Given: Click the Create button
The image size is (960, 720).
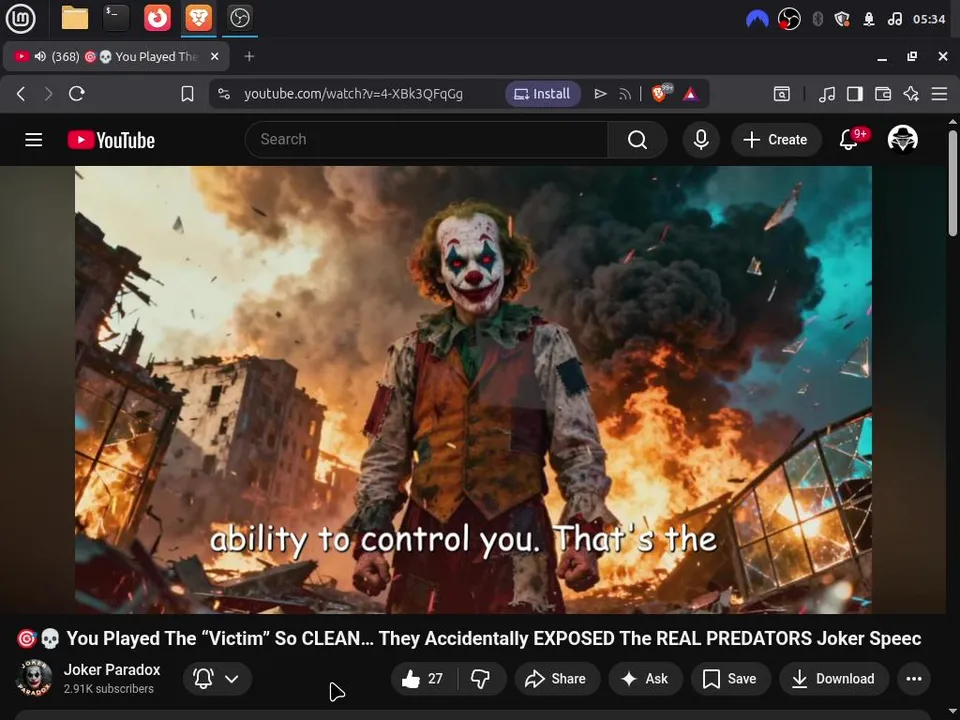Looking at the screenshot, I should click(776, 140).
